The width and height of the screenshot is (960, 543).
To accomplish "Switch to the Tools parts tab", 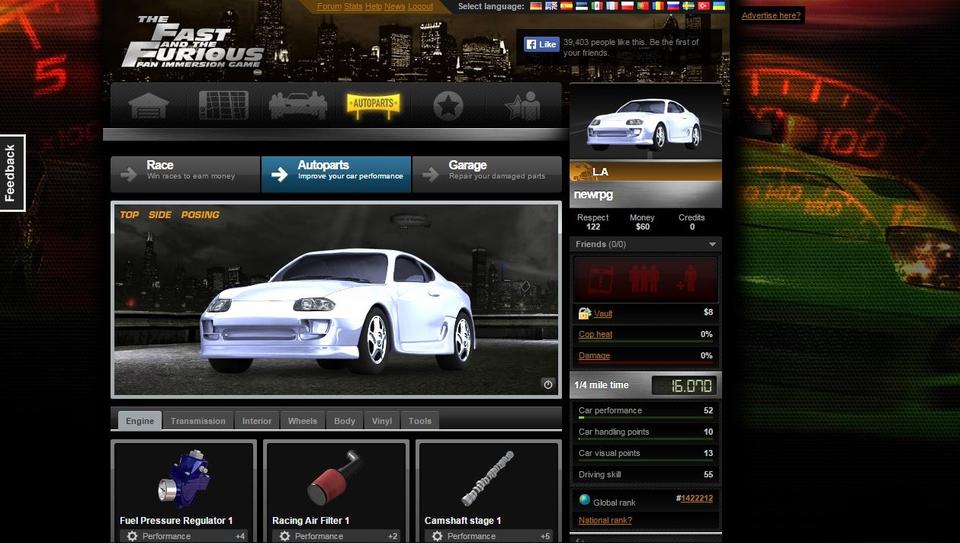I will pyautogui.click(x=419, y=421).
